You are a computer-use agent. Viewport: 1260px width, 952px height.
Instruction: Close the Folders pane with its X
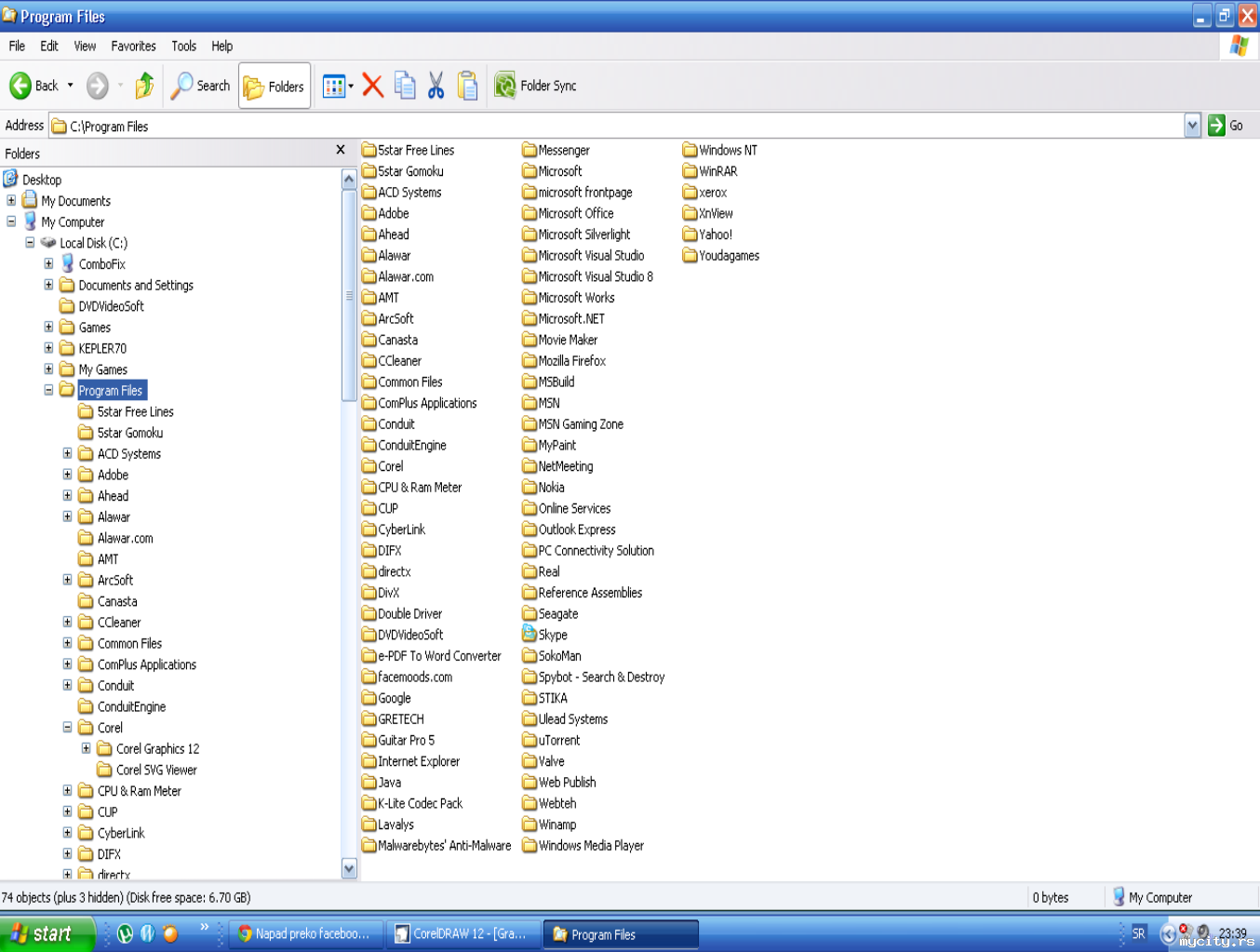(x=341, y=150)
